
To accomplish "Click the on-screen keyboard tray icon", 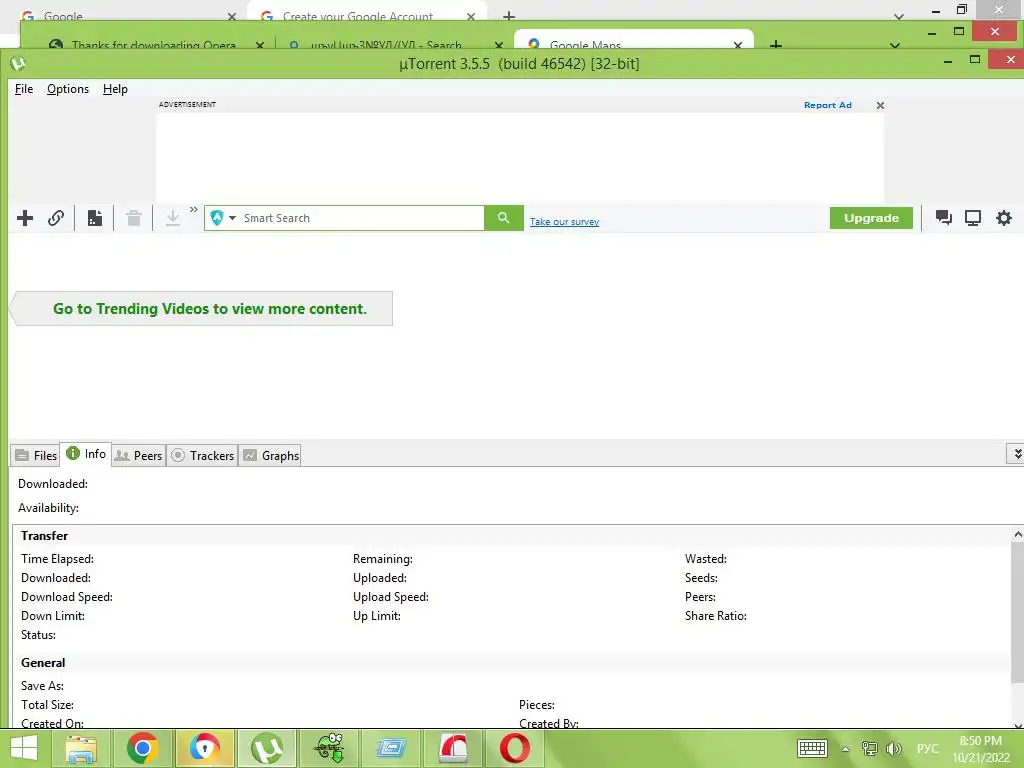I will point(812,748).
